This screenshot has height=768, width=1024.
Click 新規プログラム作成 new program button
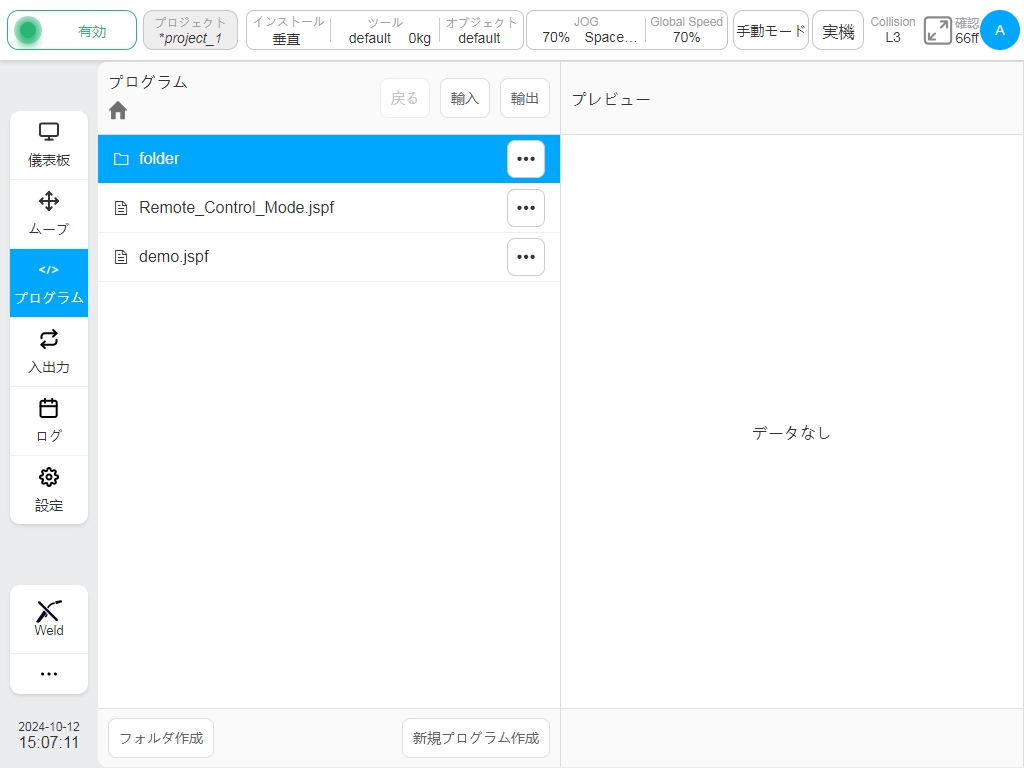[x=475, y=738]
